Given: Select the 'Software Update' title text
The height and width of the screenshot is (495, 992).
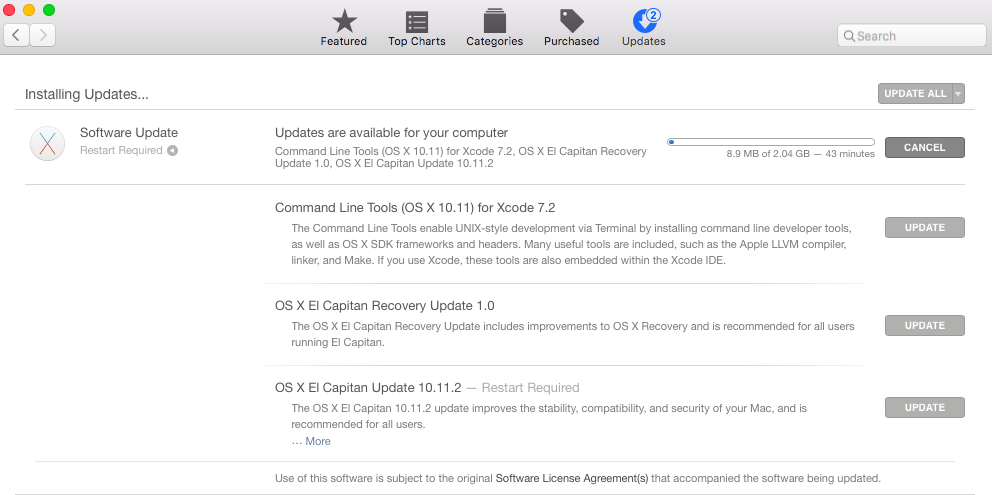Looking at the screenshot, I should pyautogui.click(x=129, y=133).
